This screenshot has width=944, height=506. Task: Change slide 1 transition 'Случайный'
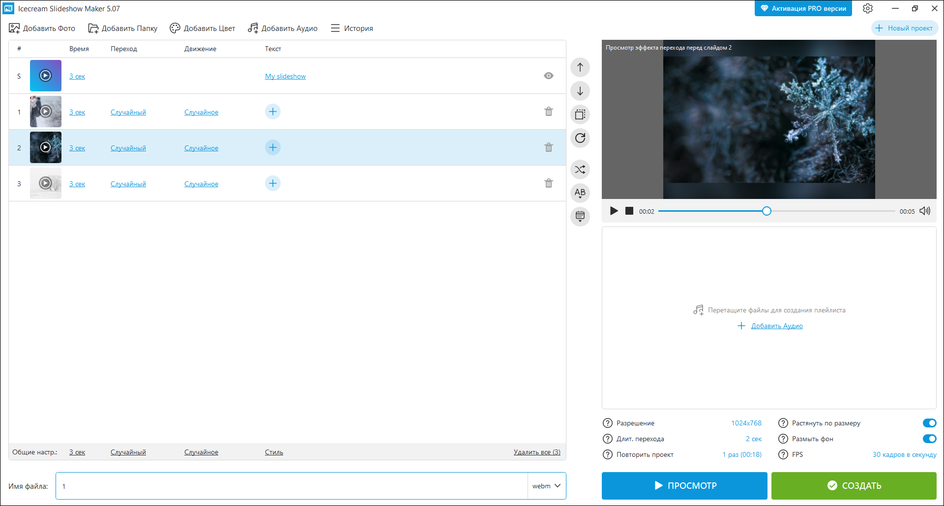[128, 112]
